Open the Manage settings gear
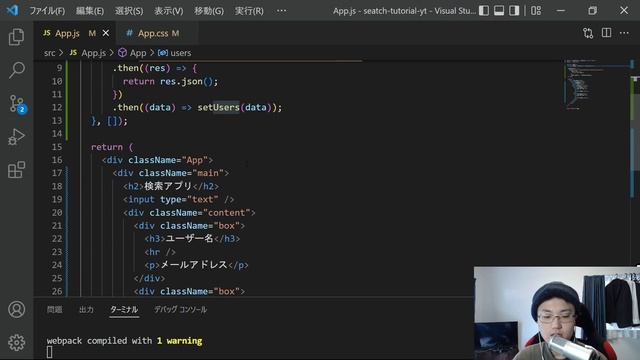The width and height of the screenshot is (640, 360). 16,342
